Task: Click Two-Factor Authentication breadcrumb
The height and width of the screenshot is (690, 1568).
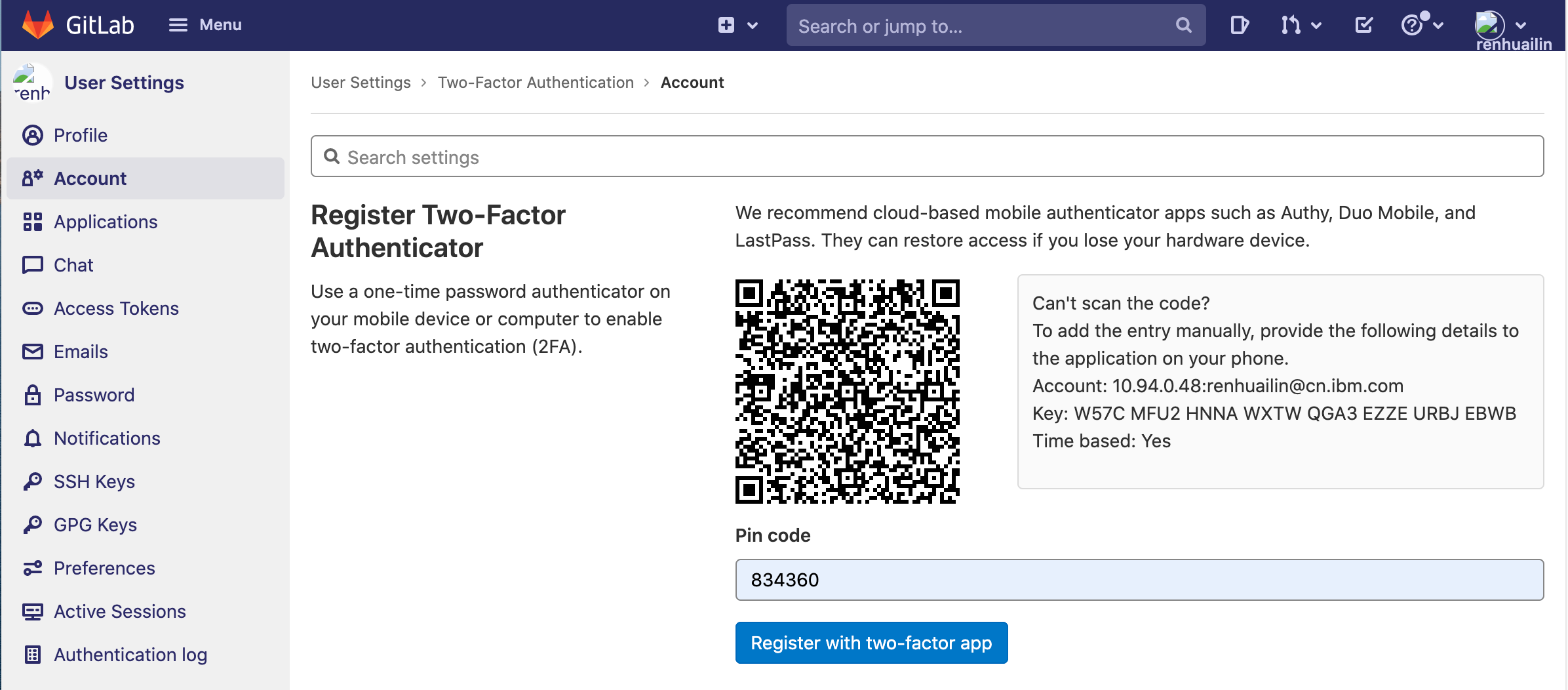Action: (x=536, y=83)
